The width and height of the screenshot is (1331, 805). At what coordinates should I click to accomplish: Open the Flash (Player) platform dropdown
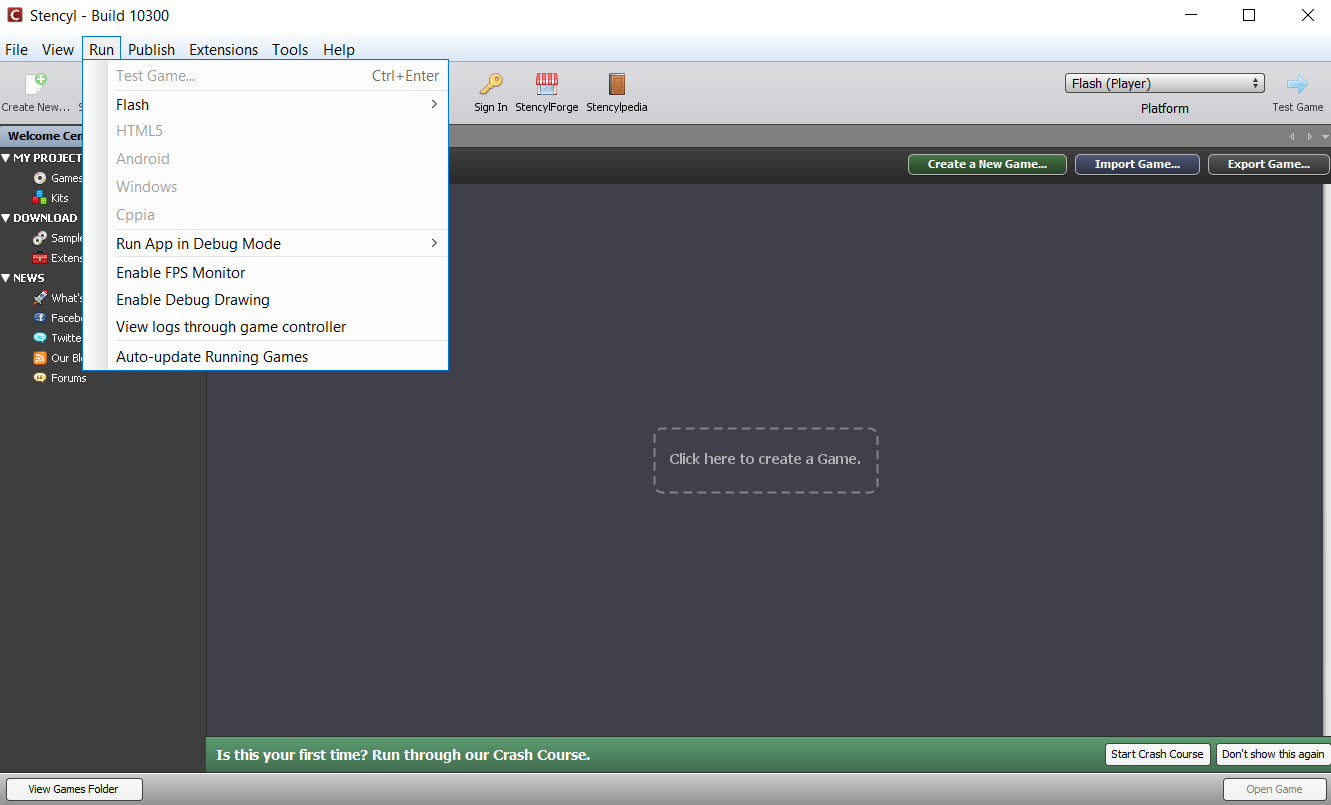pyautogui.click(x=1165, y=83)
